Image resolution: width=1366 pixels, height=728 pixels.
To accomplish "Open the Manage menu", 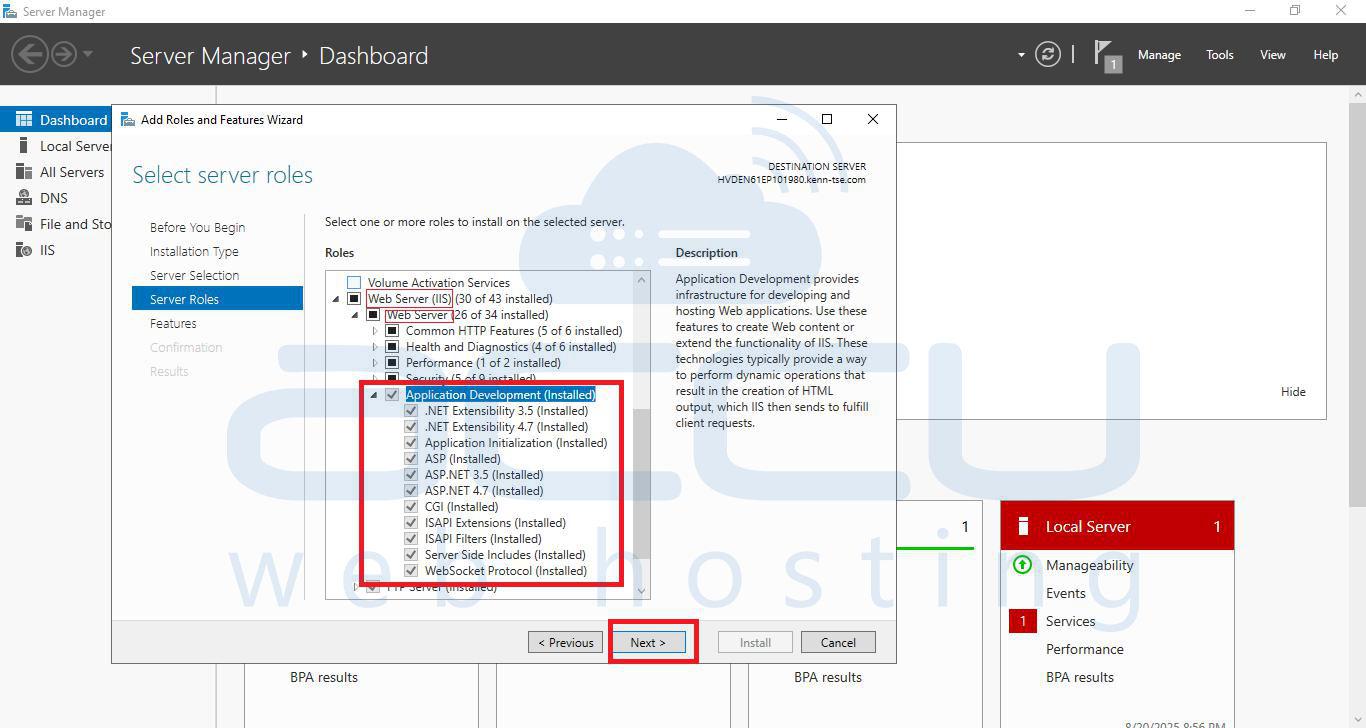I will 1159,54.
